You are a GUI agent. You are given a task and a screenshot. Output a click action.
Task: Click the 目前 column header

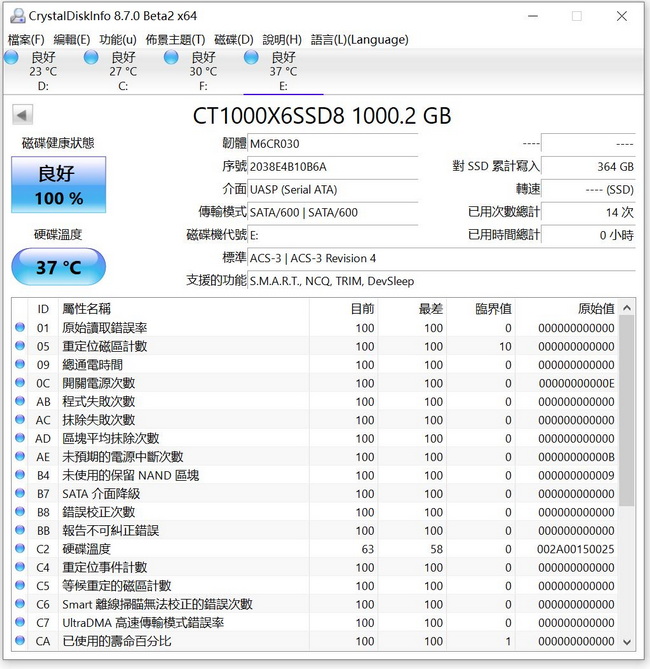click(344, 308)
